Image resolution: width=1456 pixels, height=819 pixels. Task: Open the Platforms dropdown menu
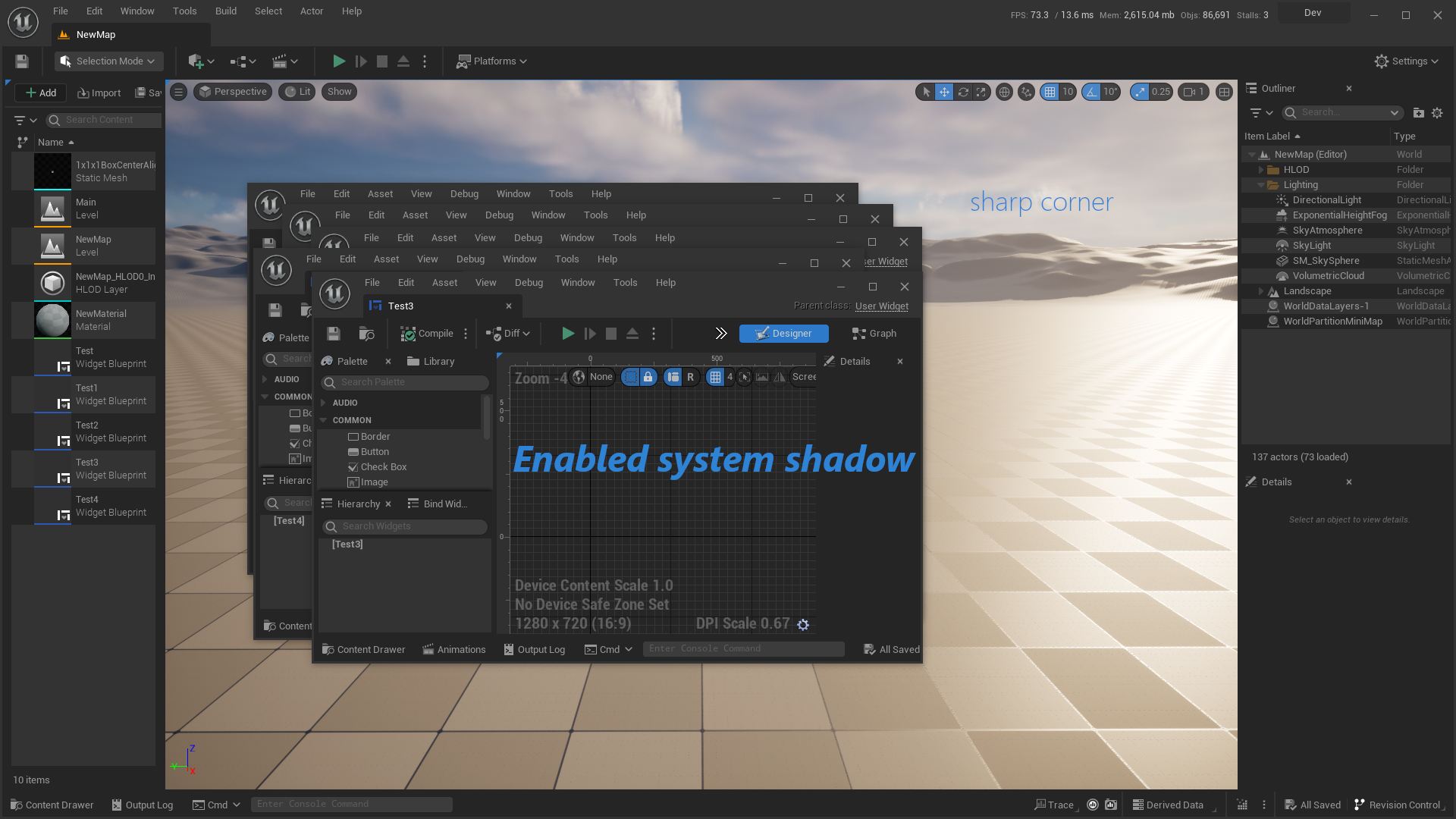[x=491, y=61]
